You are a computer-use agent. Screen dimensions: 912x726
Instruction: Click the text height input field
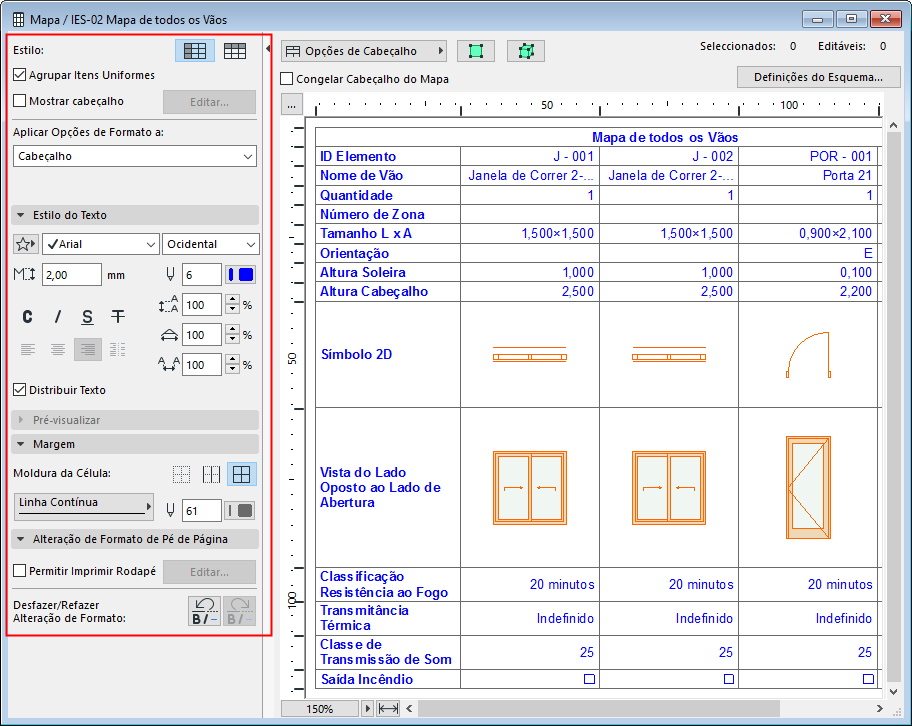72,275
